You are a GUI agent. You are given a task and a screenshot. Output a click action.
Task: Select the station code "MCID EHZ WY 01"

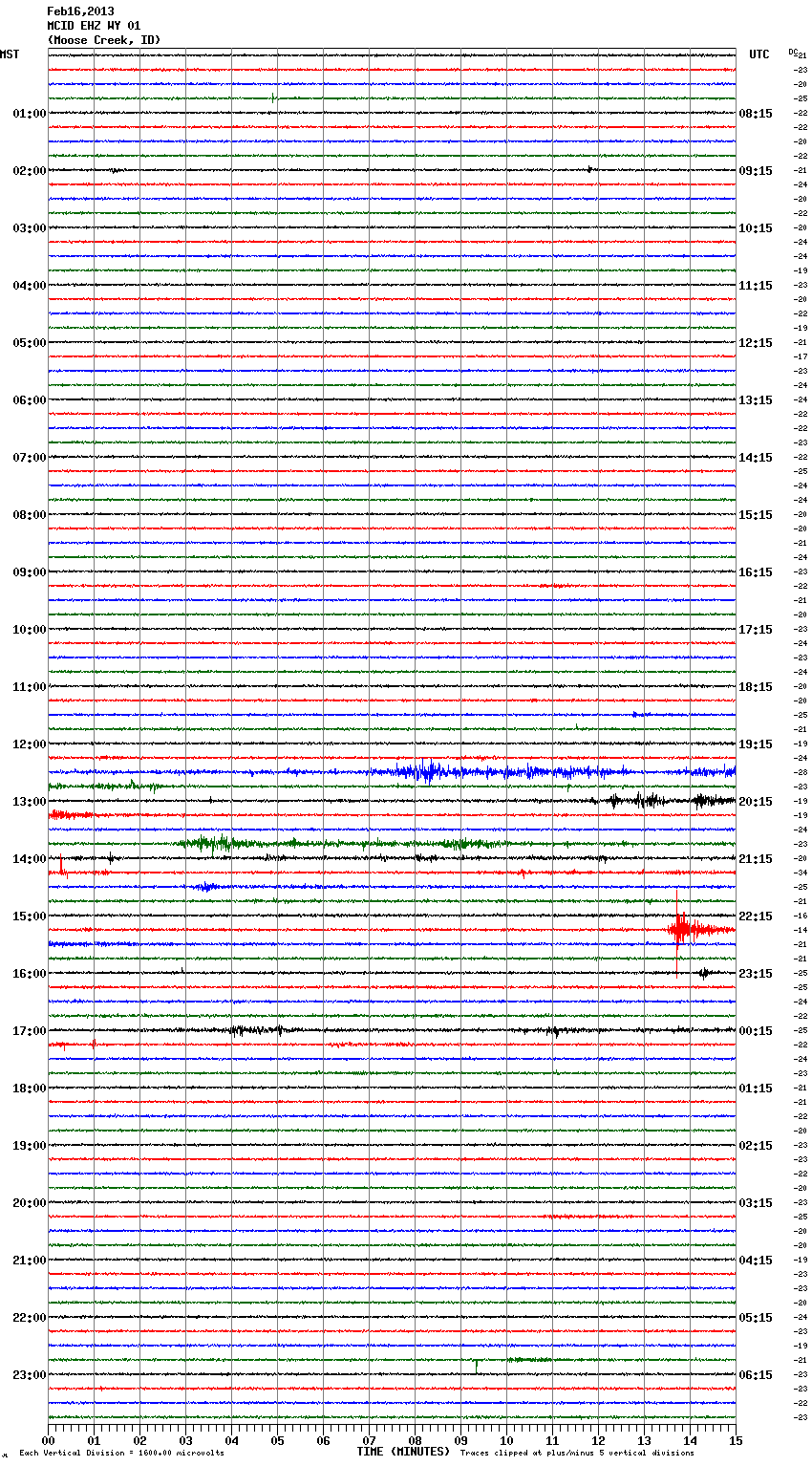tap(94, 26)
